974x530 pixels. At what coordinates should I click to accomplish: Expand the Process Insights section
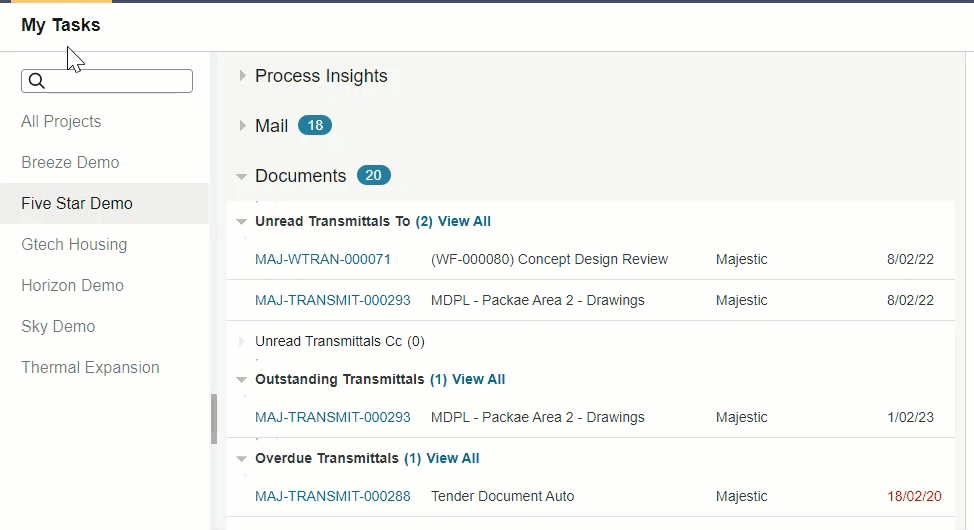coord(242,76)
